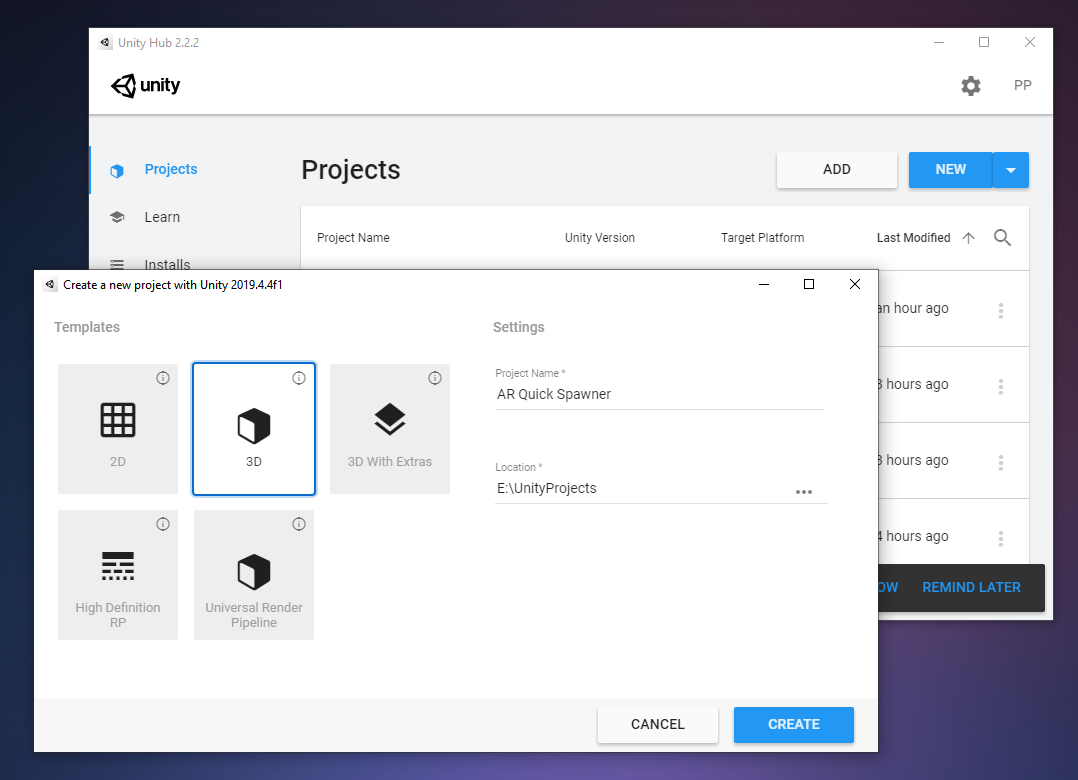The image size is (1078, 780).
Task: Show info for 3D With Extras template
Action: click(x=435, y=378)
